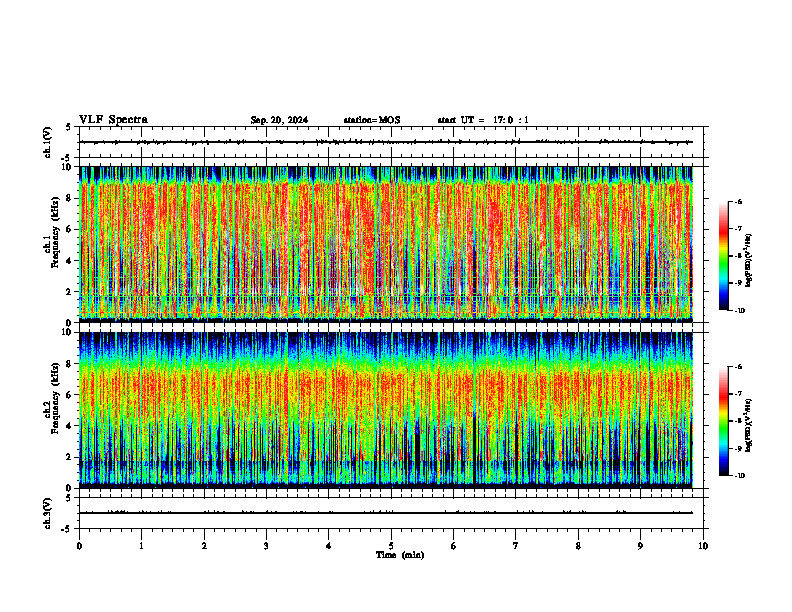Click the ch.3 voltage waveform trace
This screenshot has height=612, width=792.
386,513
